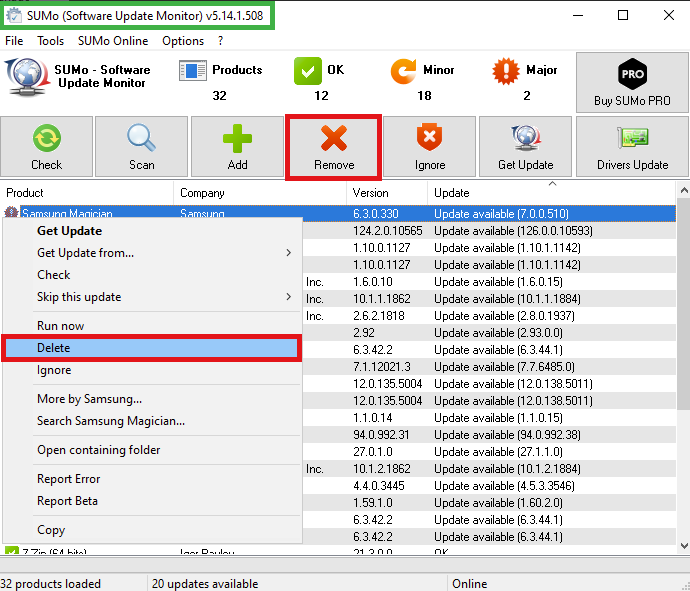The height and width of the screenshot is (591, 690).
Task: Select Run now in context menu
Action: pos(151,326)
